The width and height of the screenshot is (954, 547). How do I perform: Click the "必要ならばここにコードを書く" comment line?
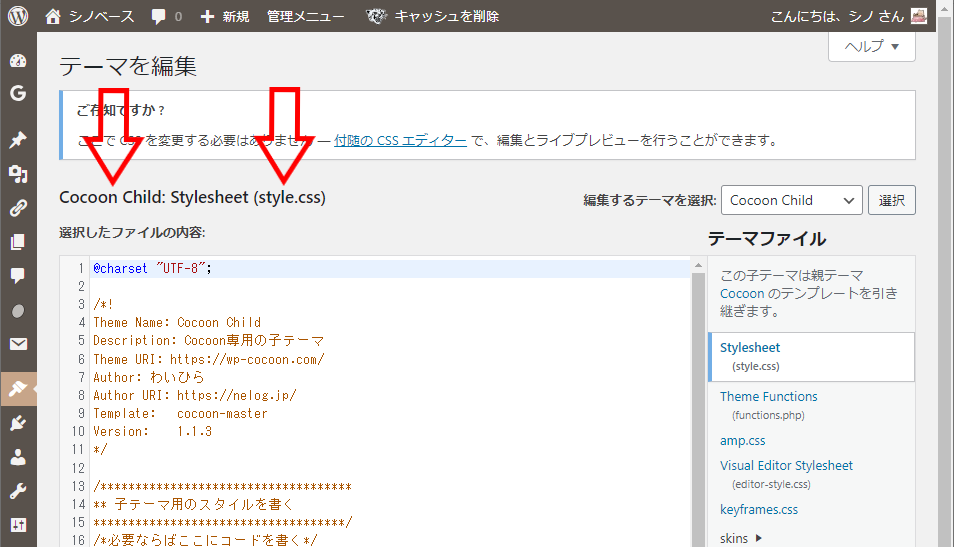(205, 540)
